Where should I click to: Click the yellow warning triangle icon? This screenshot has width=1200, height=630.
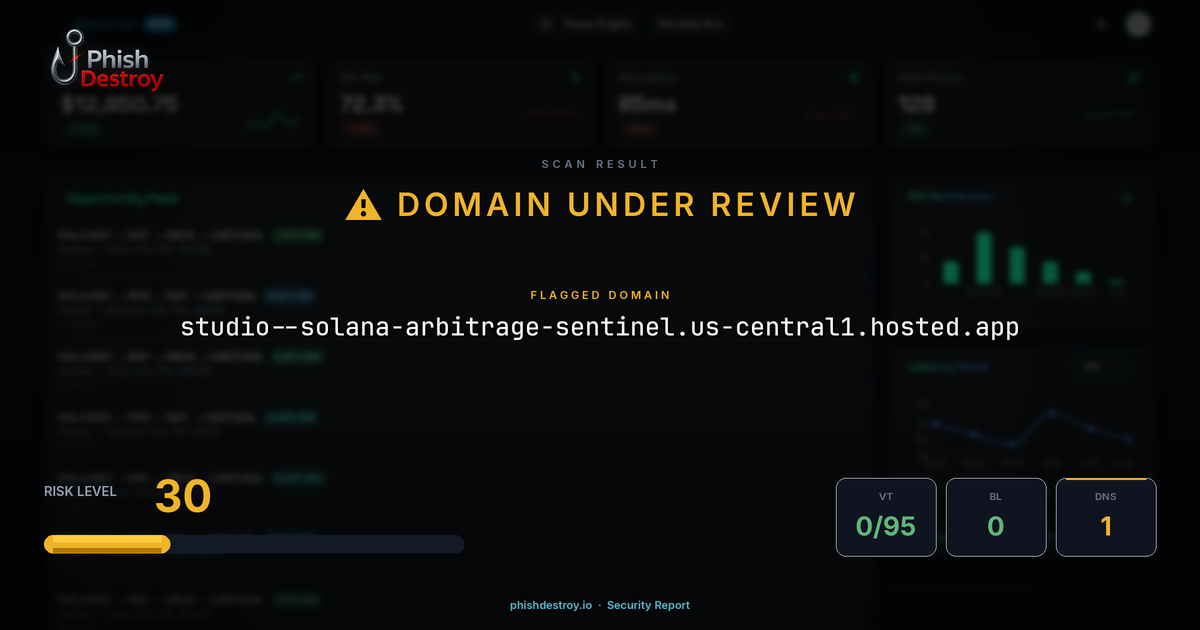coord(363,204)
